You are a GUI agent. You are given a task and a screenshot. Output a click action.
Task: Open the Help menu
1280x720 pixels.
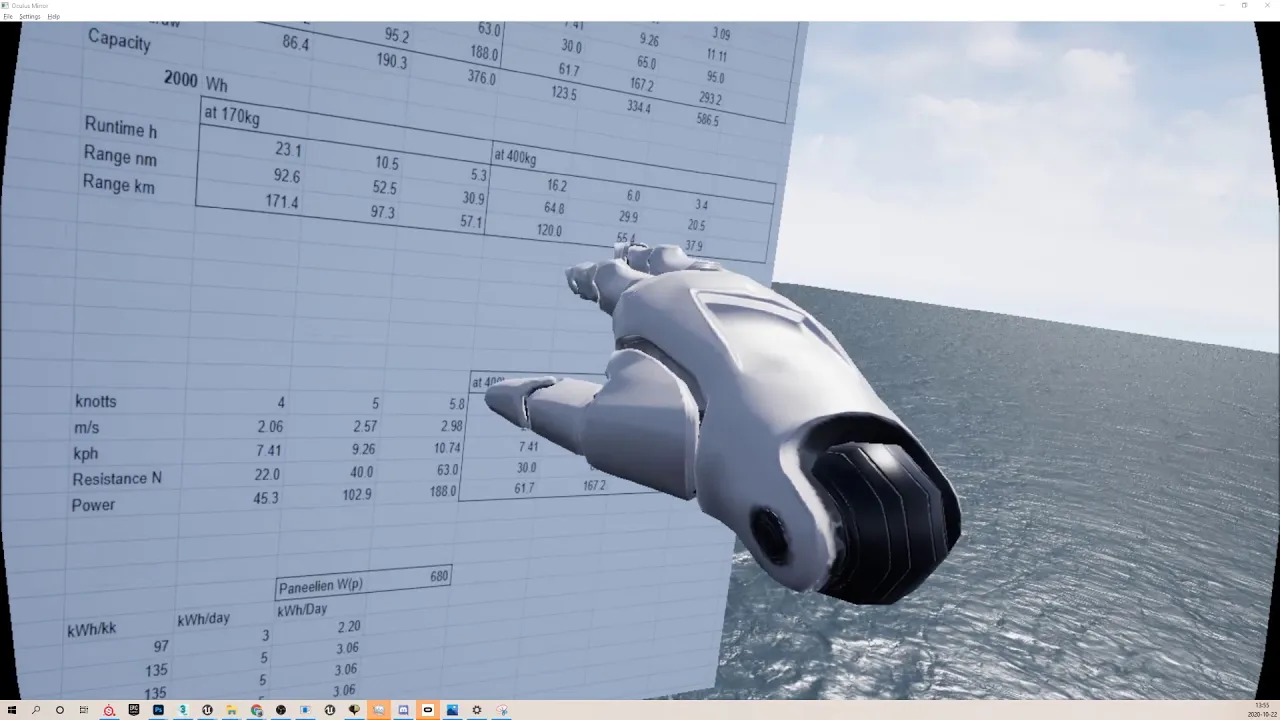click(54, 16)
